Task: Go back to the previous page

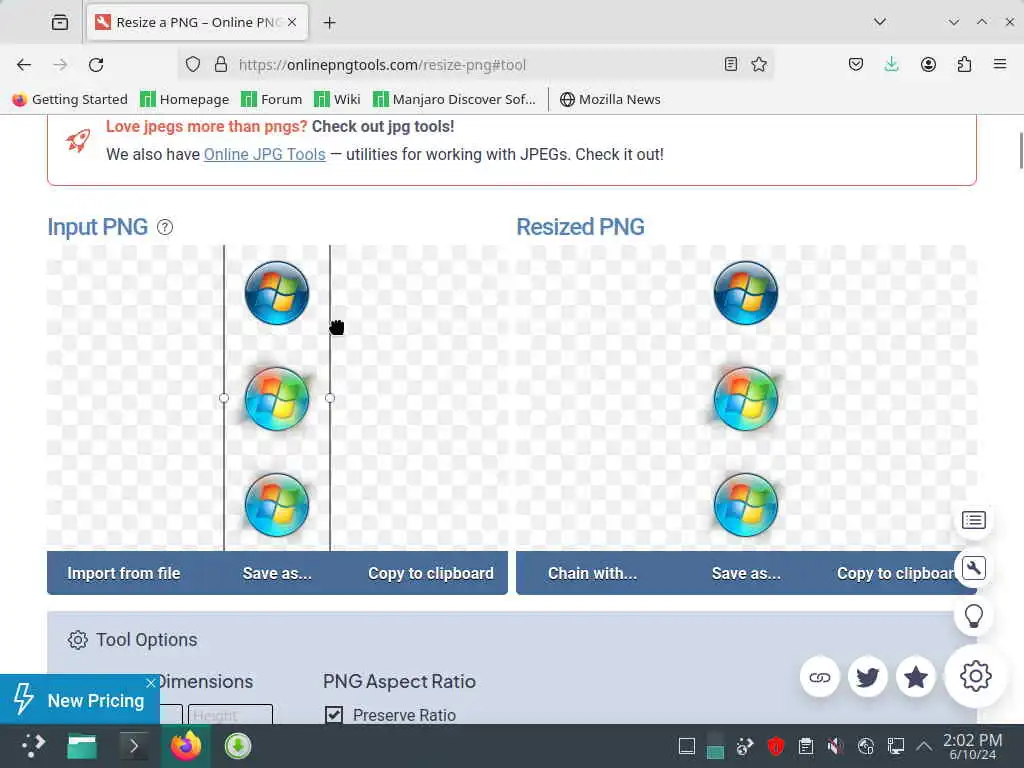Action: (x=24, y=65)
